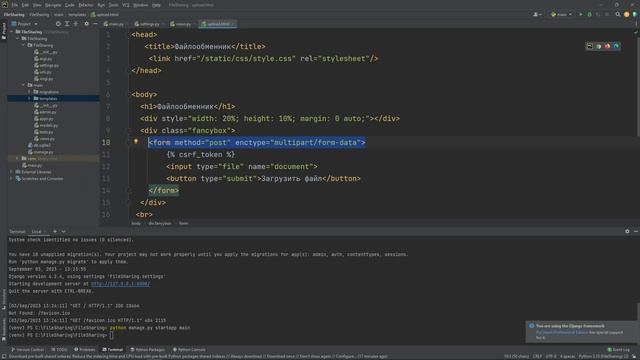The image size is (640, 360).
Task: Open the code-with-me toolbox icon
Action: pyautogui.click(x=635, y=14)
